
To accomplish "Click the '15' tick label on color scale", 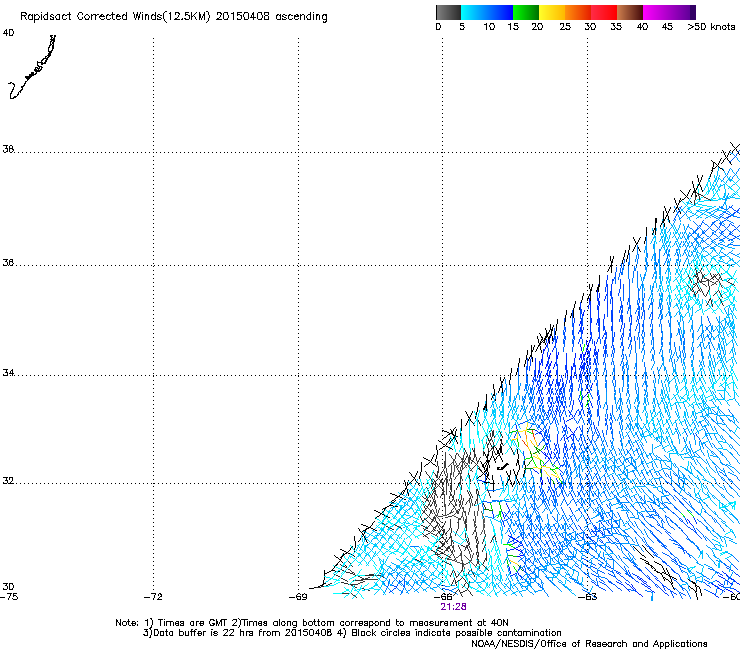I will (x=513, y=27).
